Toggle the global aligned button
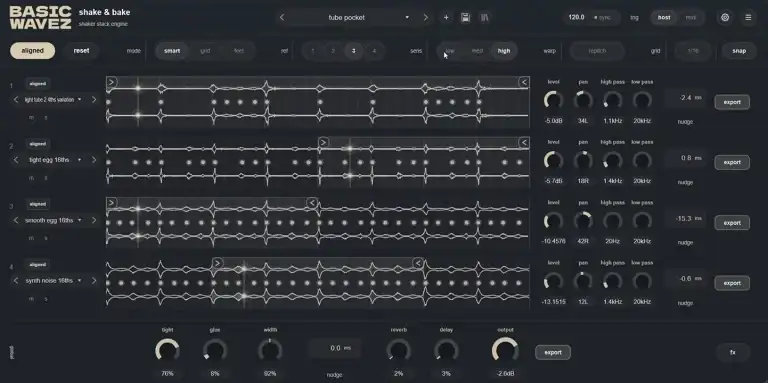 (32, 50)
